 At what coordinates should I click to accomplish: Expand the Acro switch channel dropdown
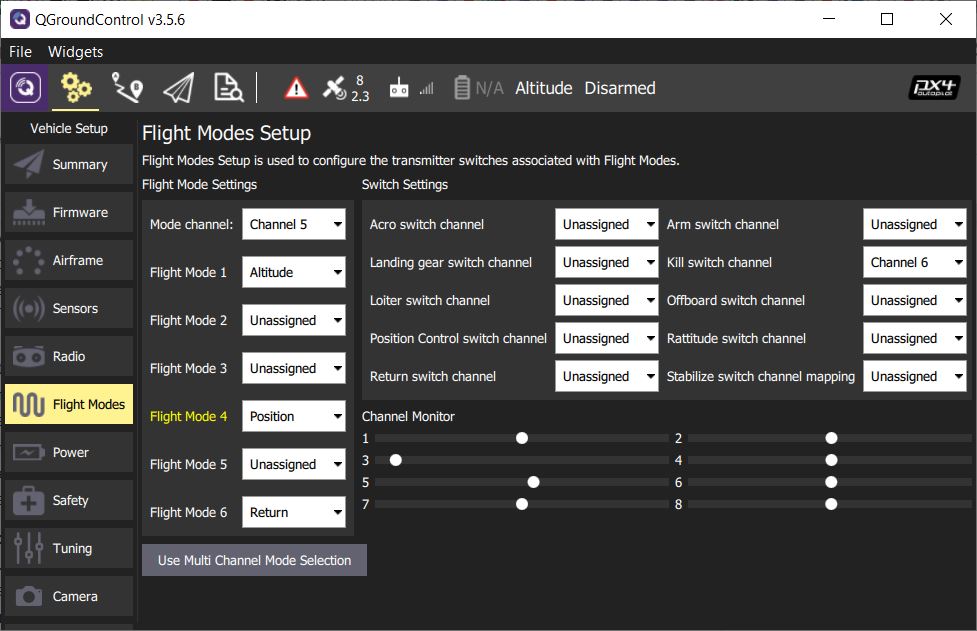point(606,224)
